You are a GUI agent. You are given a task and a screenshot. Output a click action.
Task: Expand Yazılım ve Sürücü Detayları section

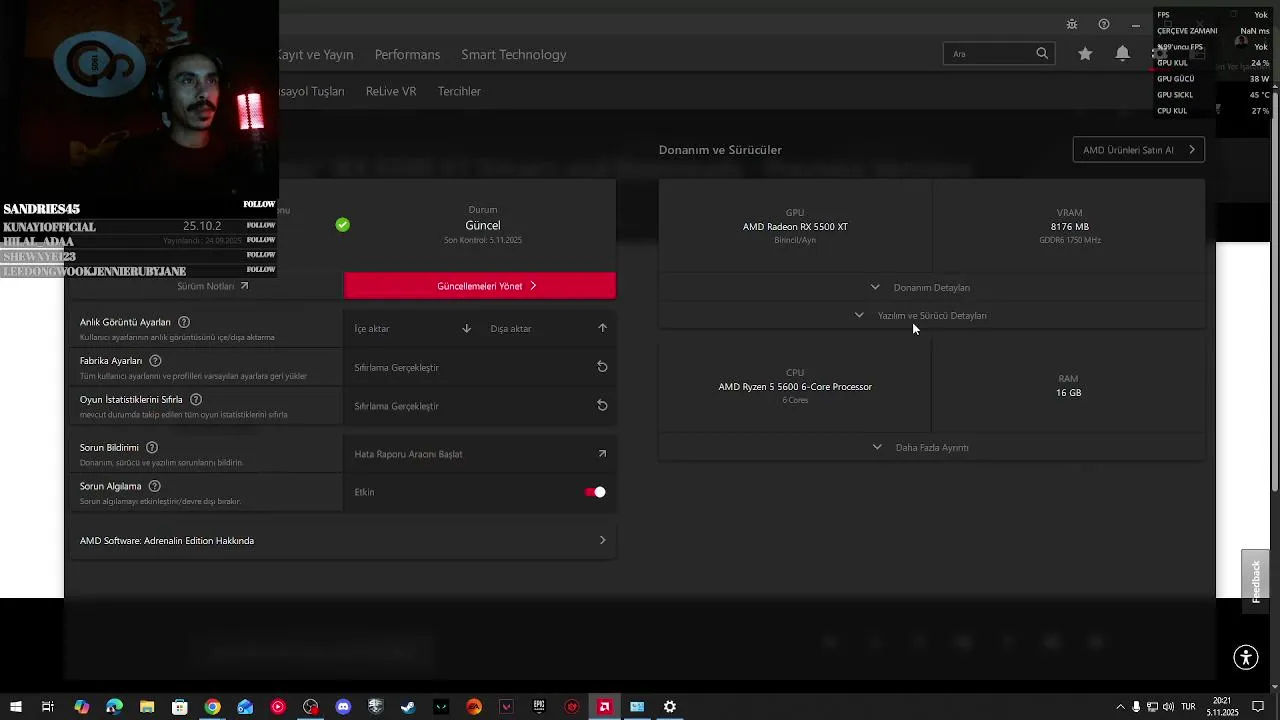pos(931,316)
